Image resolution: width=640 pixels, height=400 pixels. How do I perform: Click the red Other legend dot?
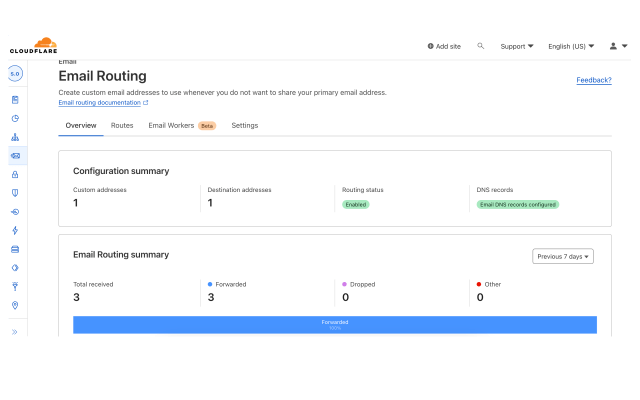pyautogui.click(x=479, y=284)
